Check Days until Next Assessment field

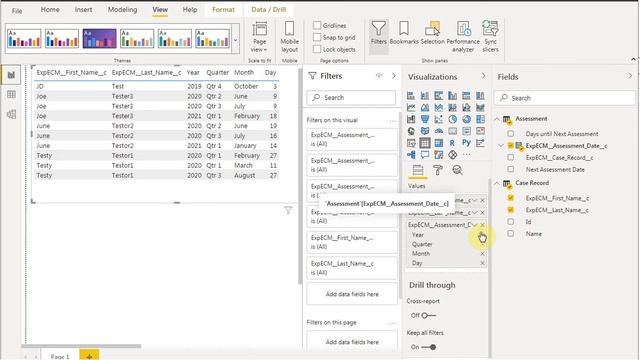click(x=511, y=133)
